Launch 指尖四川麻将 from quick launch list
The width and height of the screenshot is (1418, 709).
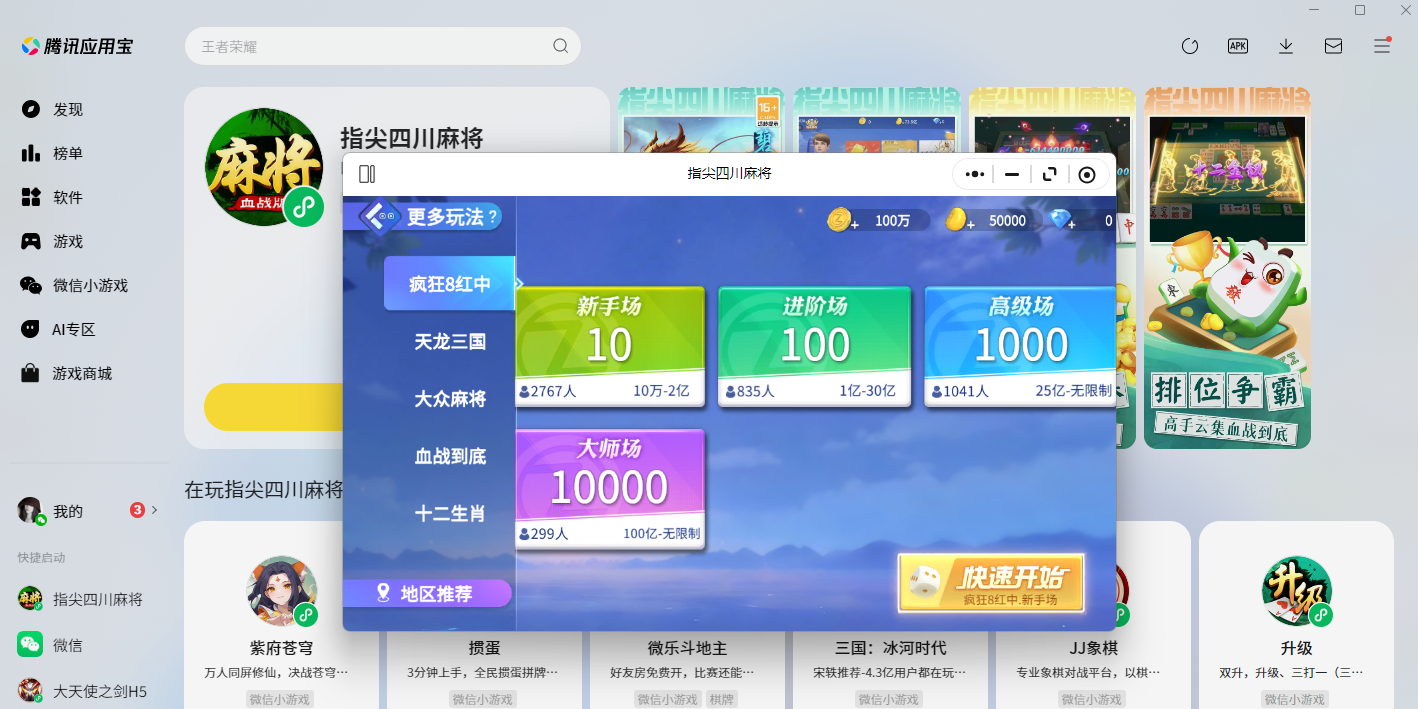tap(81, 599)
